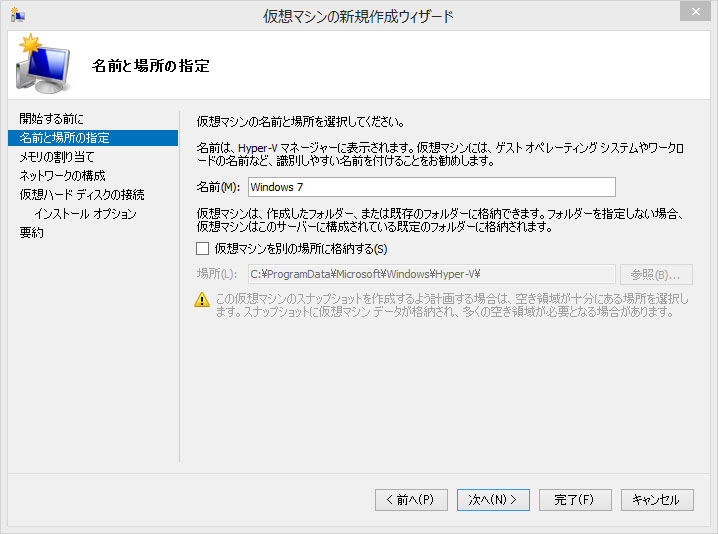Open the インストール オプション step

[85, 214]
